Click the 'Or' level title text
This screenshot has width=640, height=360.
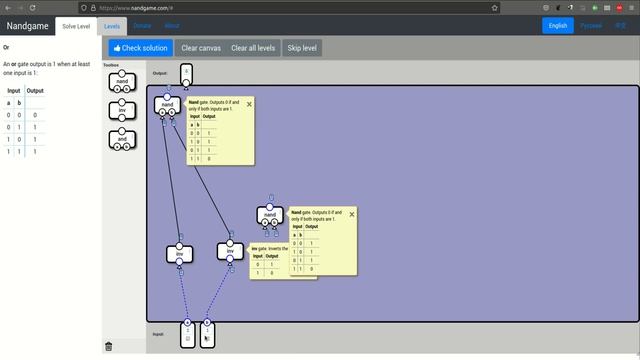coord(6,47)
